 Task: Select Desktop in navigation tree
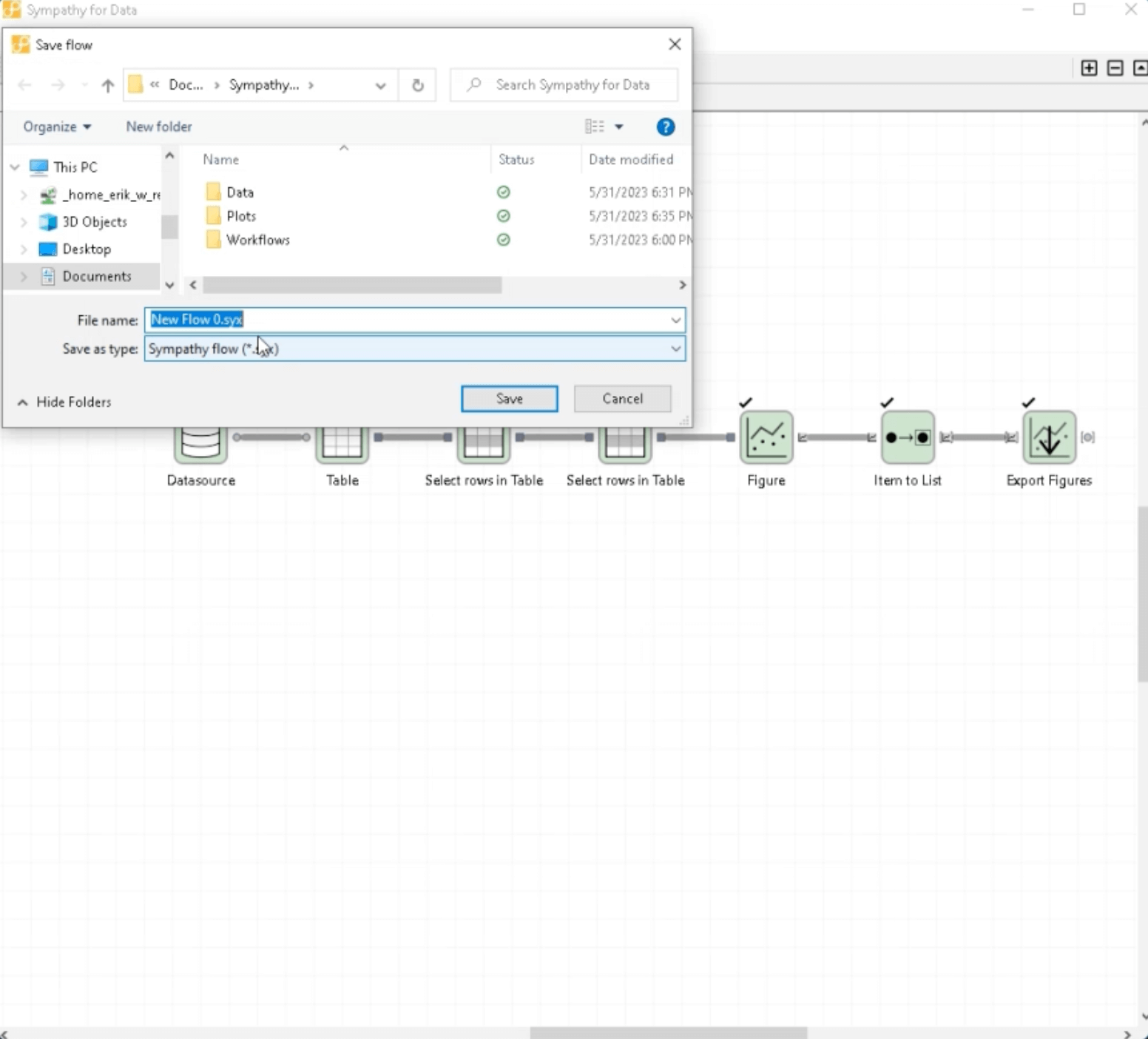point(87,249)
